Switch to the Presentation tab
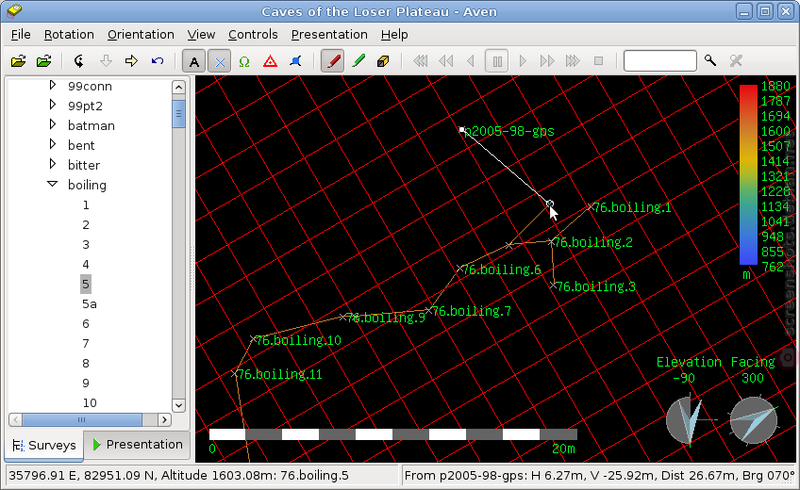800x490 pixels. pyautogui.click(x=138, y=445)
